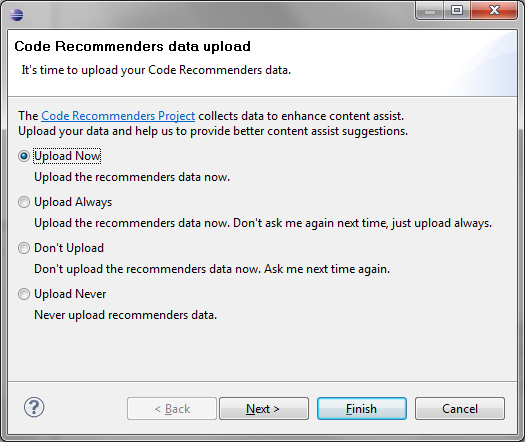Open the Code Recommenders Project link
This screenshot has height=442, width=525.
point(118,116)
